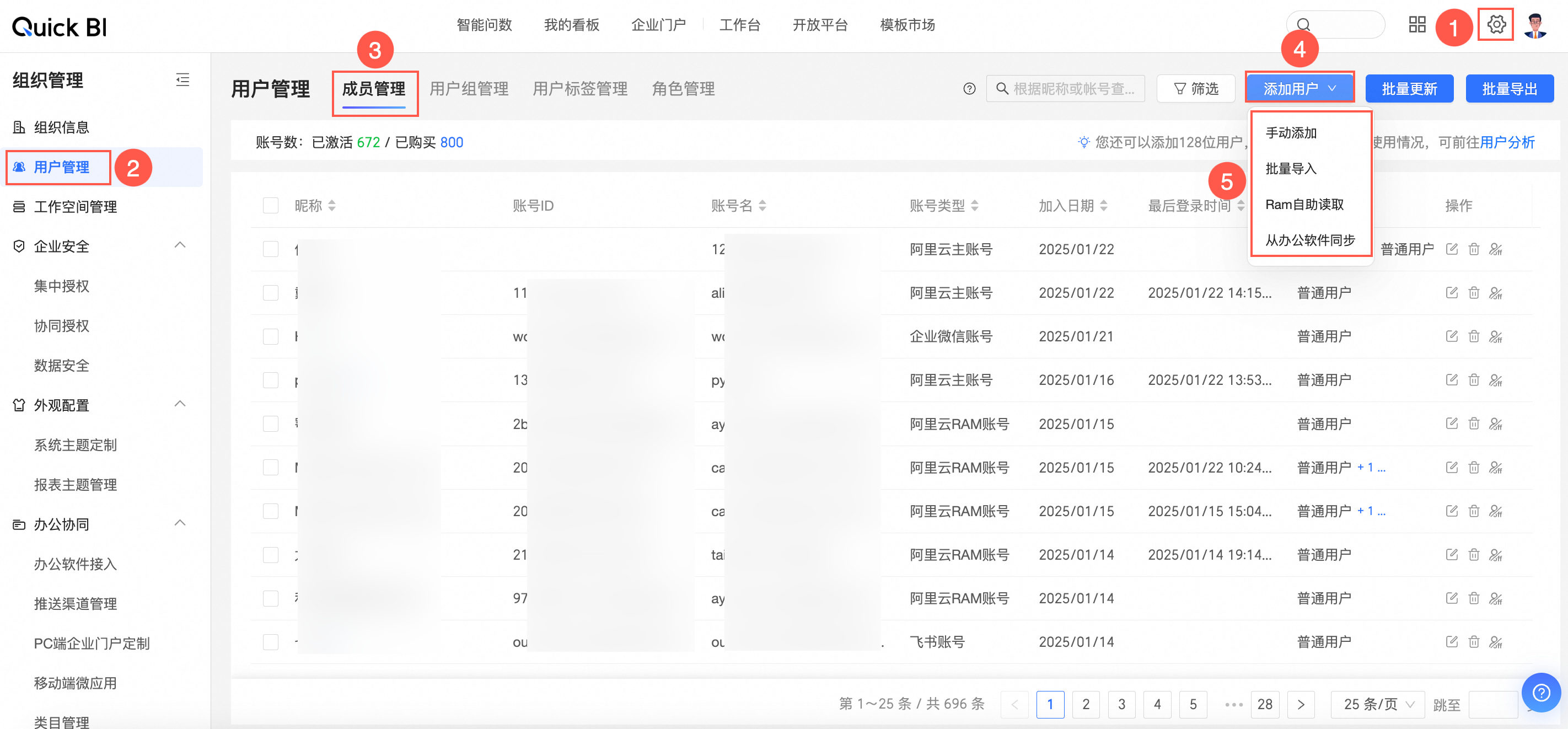Click the app grid icon in header
Screen dimensions: 1568x729
[x=1416, y=25]
